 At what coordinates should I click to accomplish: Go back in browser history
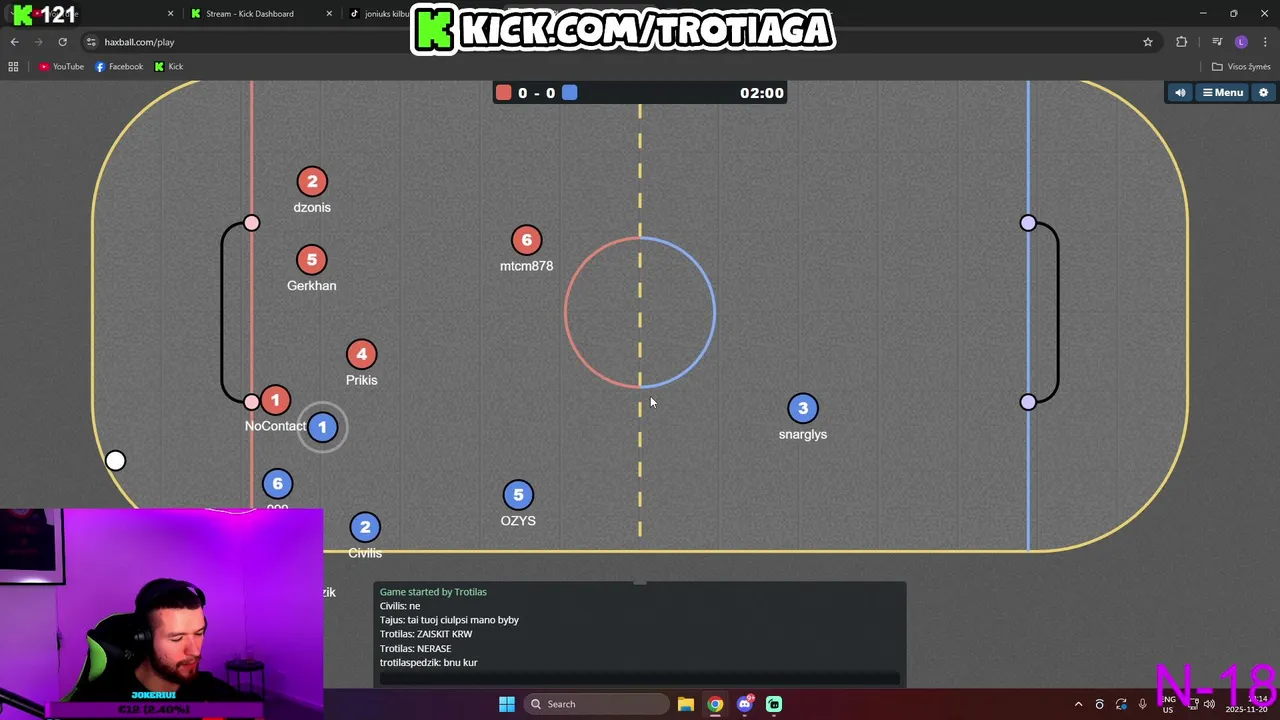(14, 42)
